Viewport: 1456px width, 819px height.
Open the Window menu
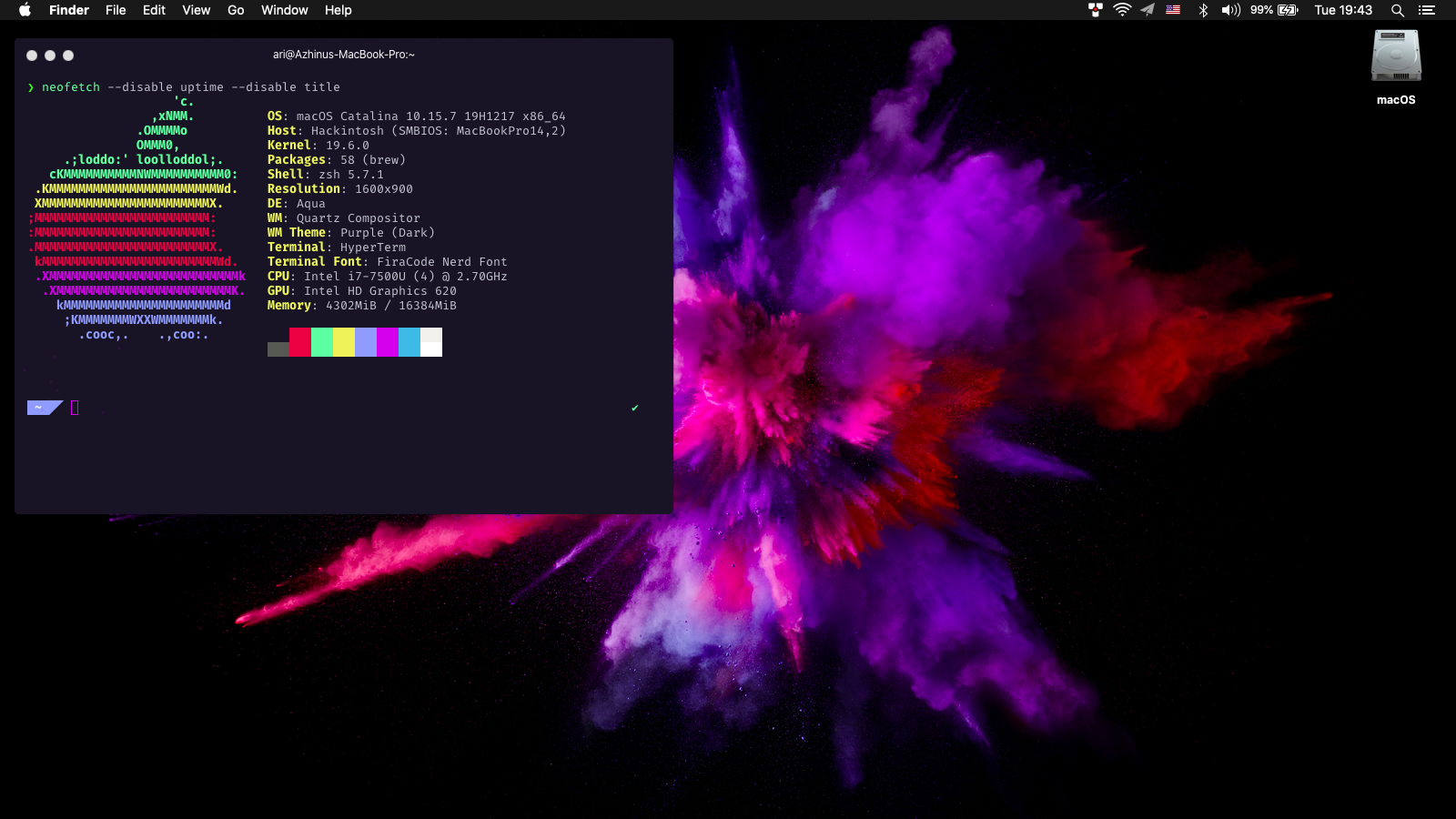pos(285,10)
